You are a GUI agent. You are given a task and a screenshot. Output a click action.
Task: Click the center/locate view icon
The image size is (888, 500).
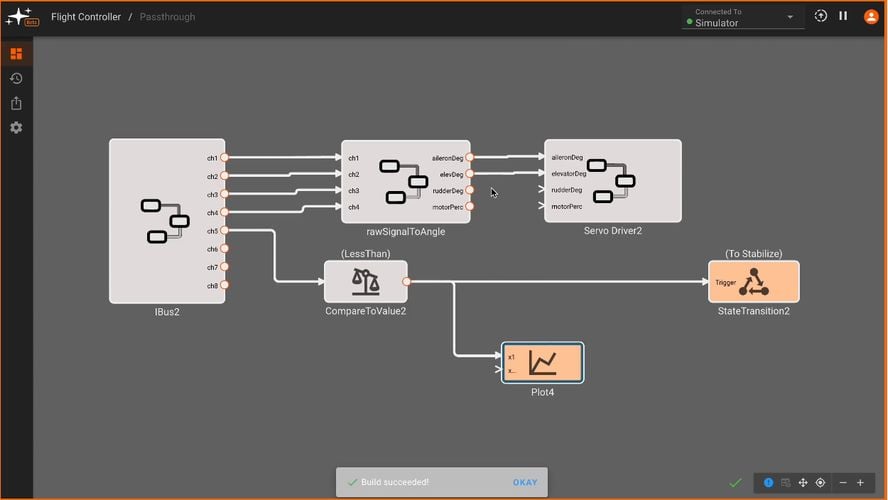(820, 482)
